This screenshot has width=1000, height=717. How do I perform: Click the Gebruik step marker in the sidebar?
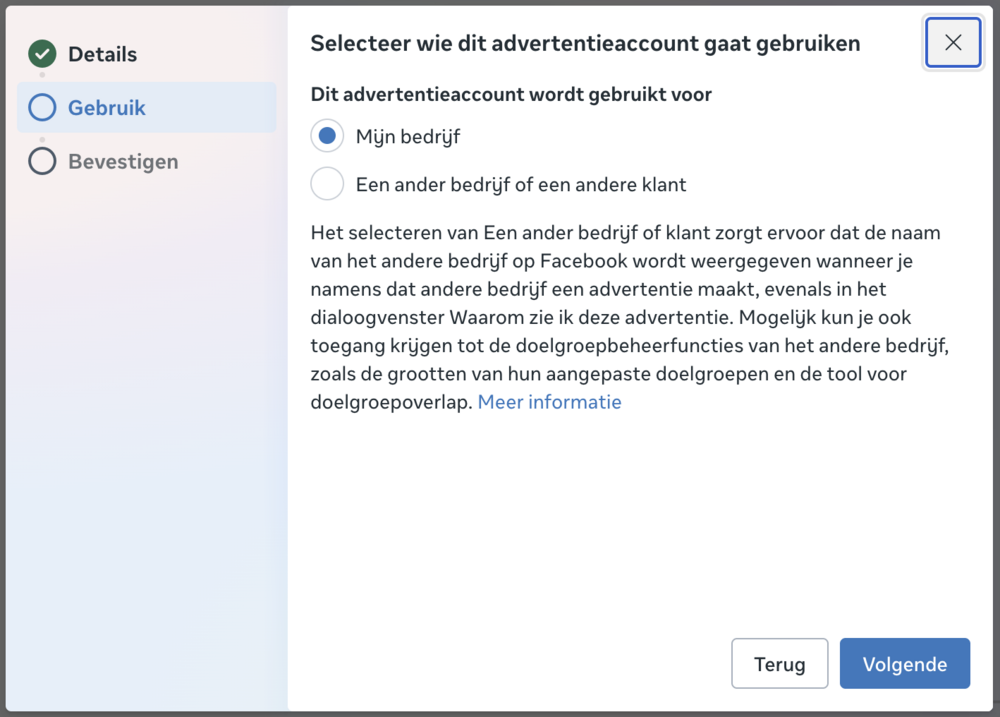pyautogui.click(x=100, y=107)
